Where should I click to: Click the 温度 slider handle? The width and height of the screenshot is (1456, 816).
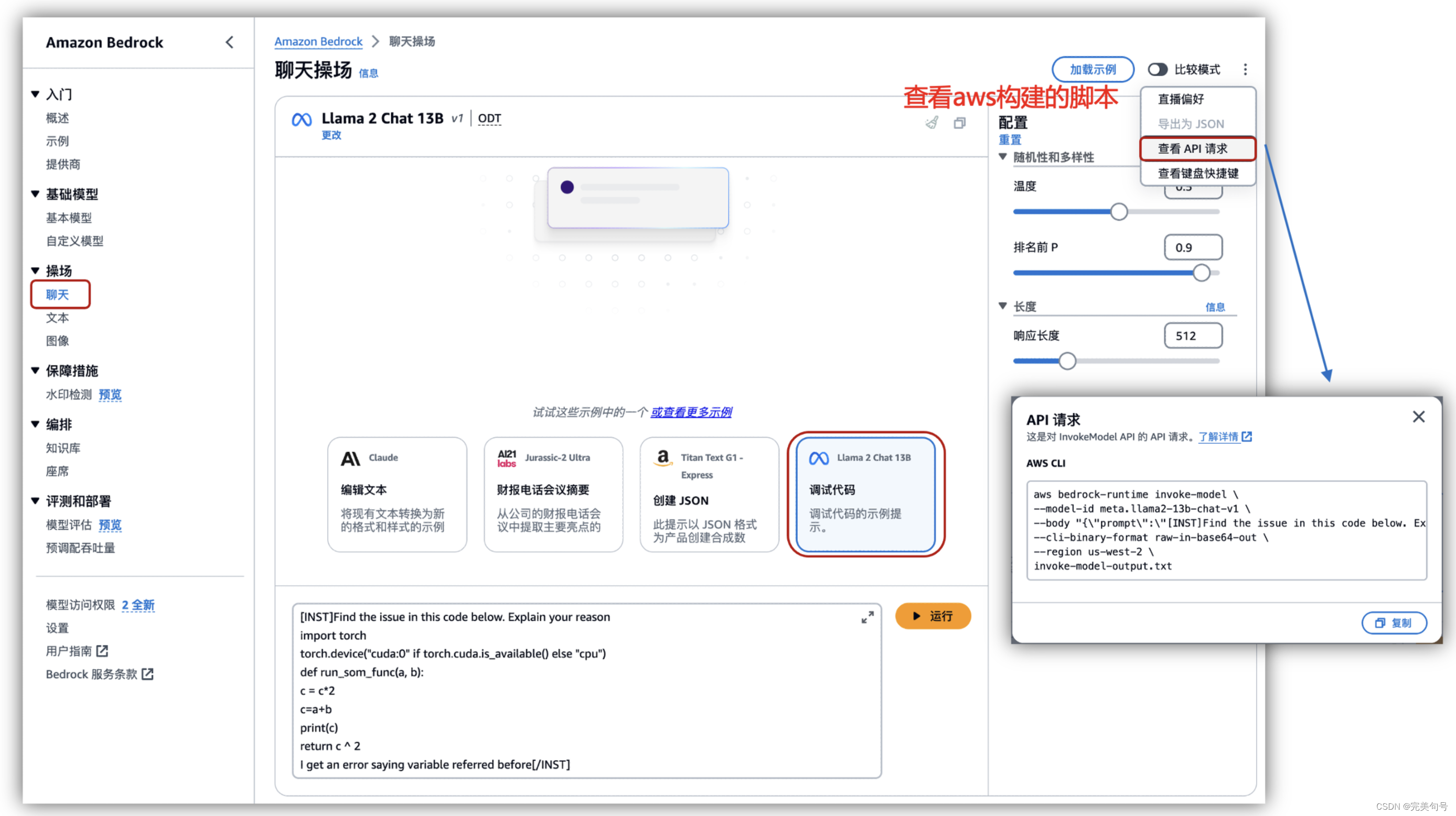[1119, 212]
